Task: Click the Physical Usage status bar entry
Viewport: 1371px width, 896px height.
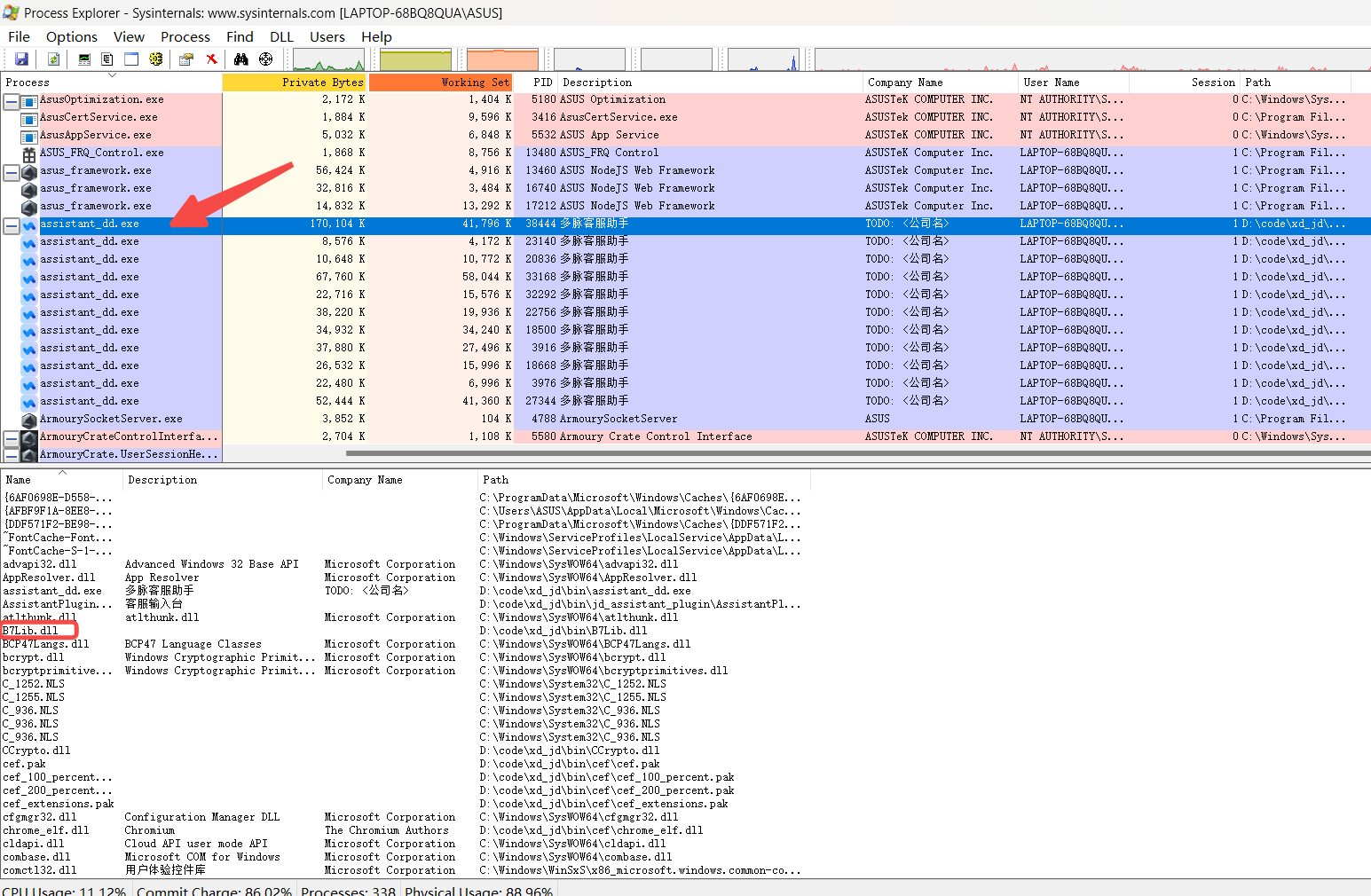Action: tap(479, 890)
